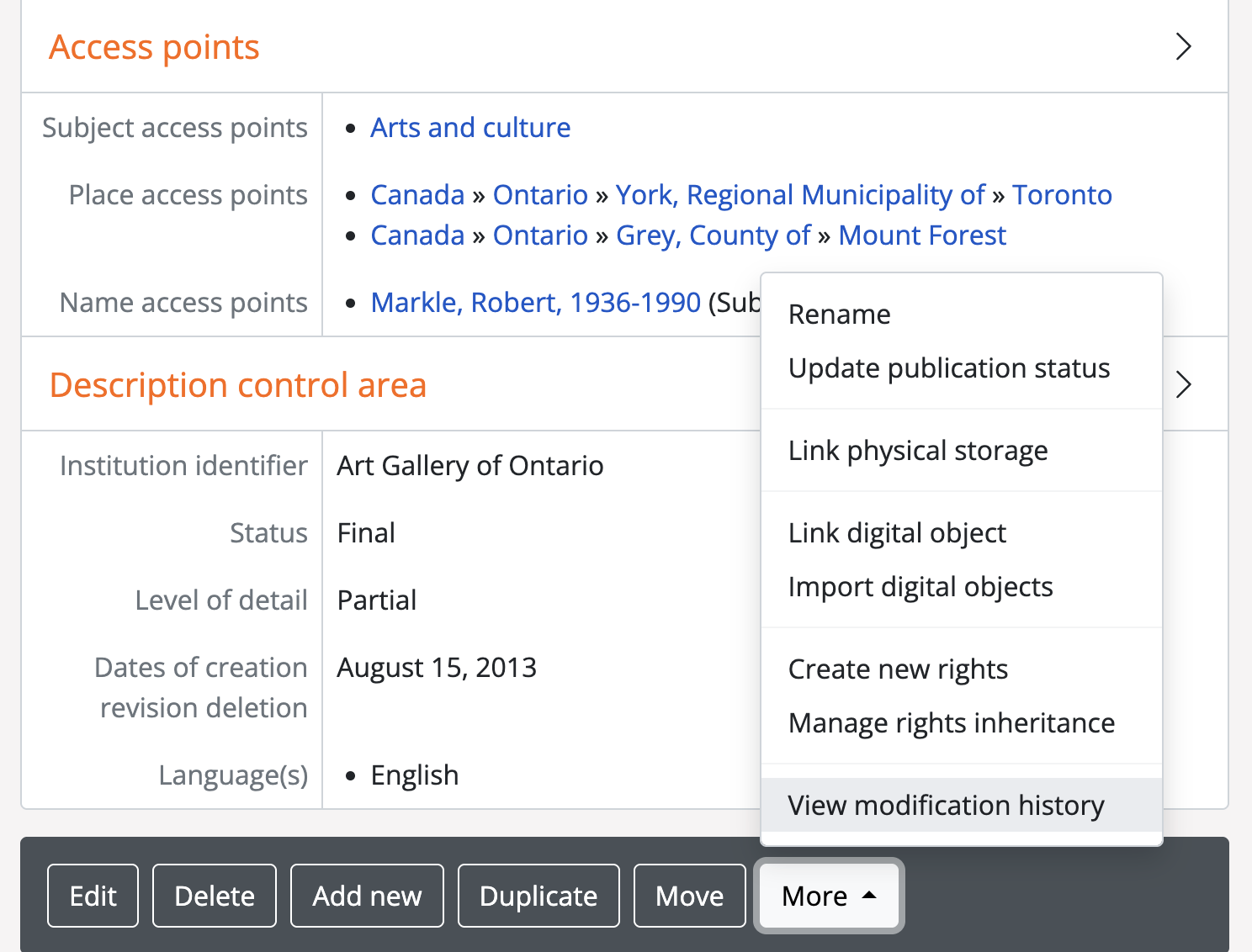1252x952 pixels.
Task: Choose Link digital object option
Action: coord(896,533)
